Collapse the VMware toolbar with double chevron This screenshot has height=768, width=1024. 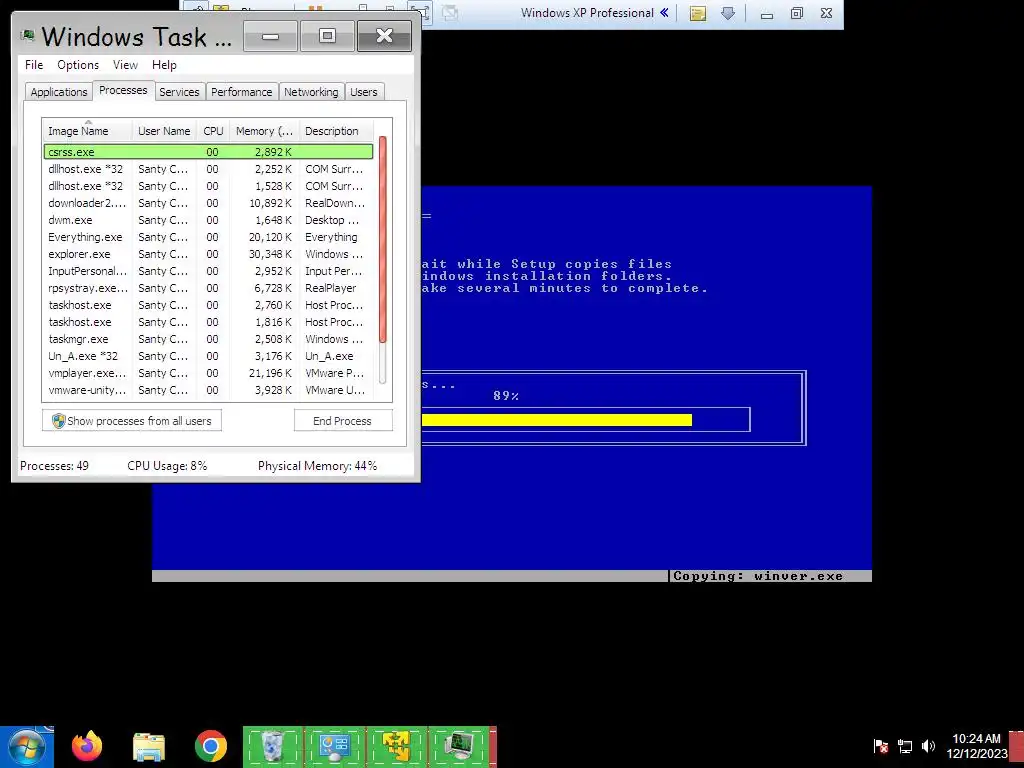click(x=664, y=12)
